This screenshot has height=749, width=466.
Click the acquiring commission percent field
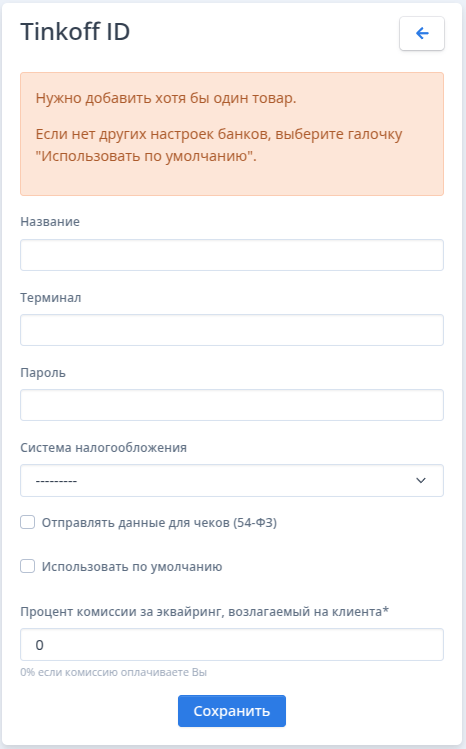tap(232, 645)
